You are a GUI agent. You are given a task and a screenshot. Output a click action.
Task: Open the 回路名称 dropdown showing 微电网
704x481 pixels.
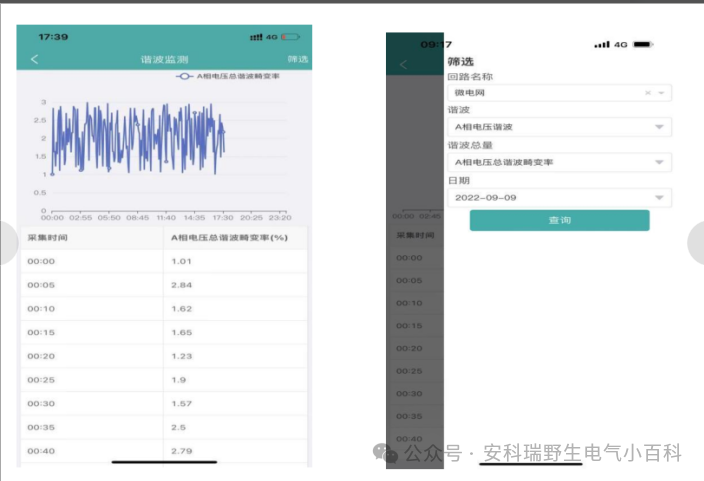[559, 93]
